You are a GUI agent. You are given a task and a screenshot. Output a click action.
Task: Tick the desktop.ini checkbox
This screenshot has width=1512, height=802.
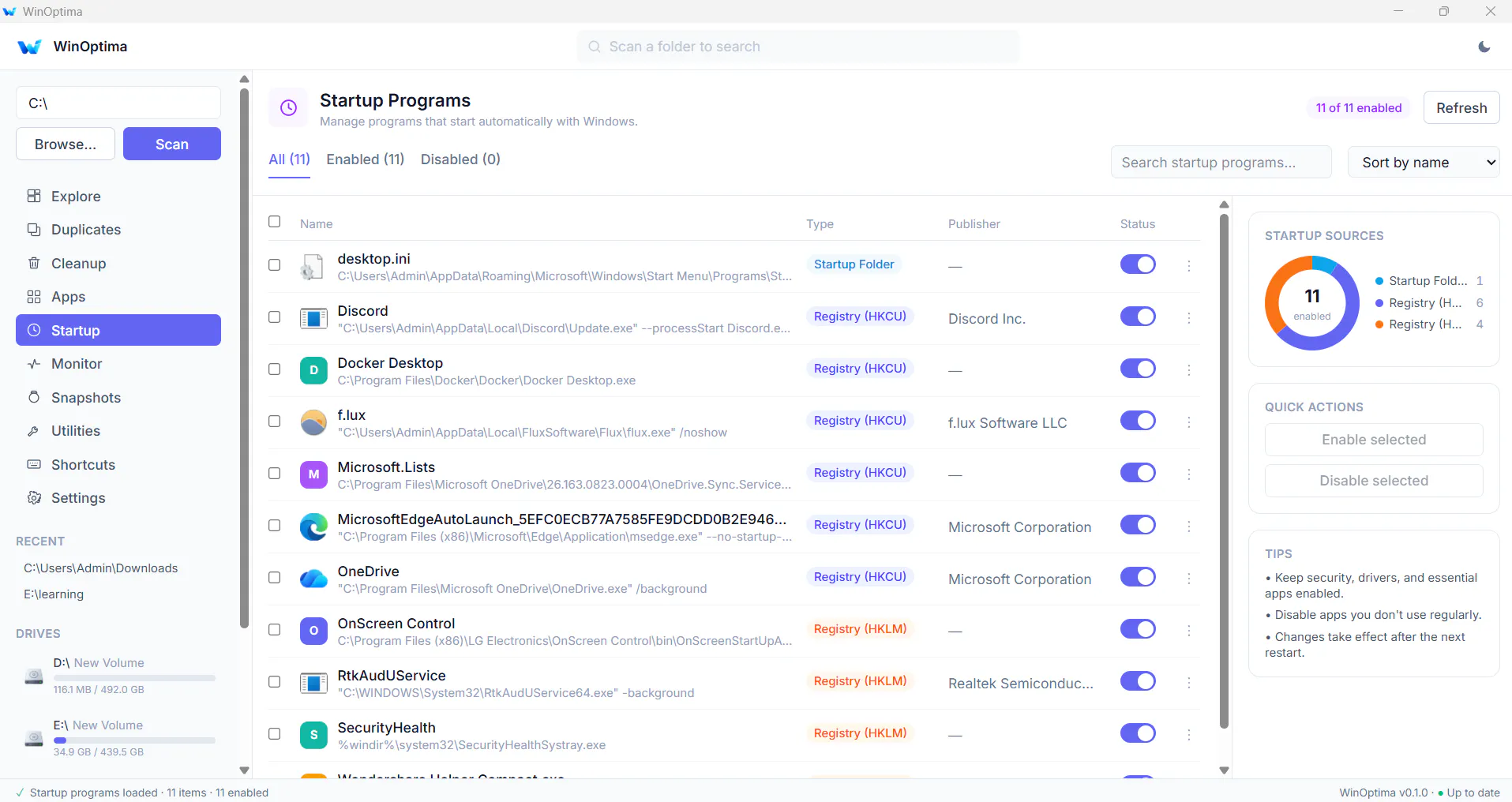274,265
